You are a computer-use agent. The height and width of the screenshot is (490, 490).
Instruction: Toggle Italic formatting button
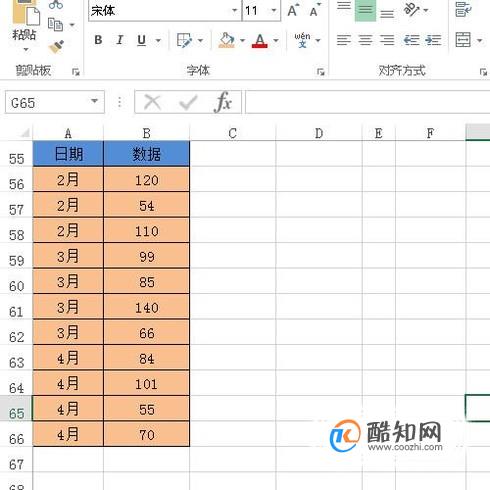[119, 40]
